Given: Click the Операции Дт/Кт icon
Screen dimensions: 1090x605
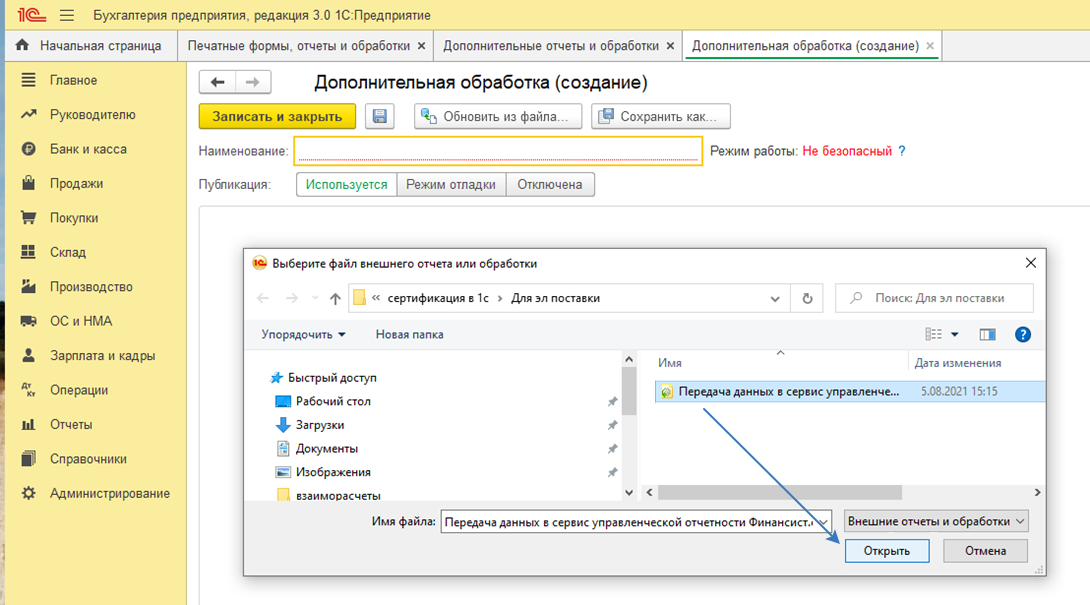Looking at the screenshot, I should [29, 389].
